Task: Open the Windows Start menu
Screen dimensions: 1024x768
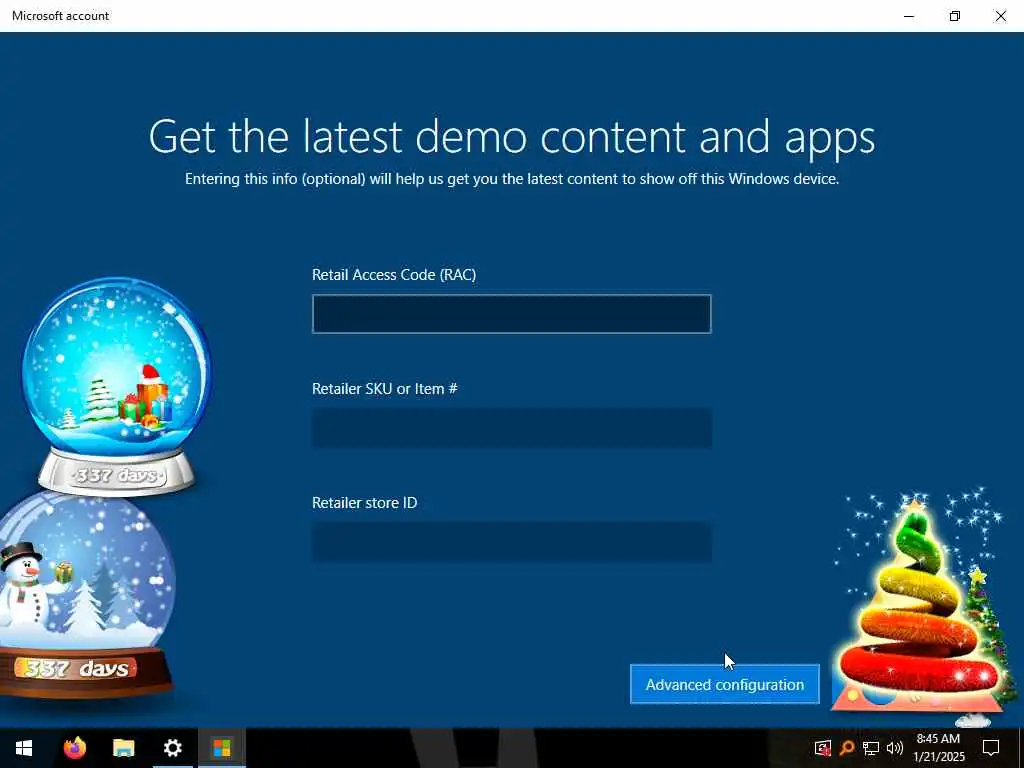Action: coord(24,748)
